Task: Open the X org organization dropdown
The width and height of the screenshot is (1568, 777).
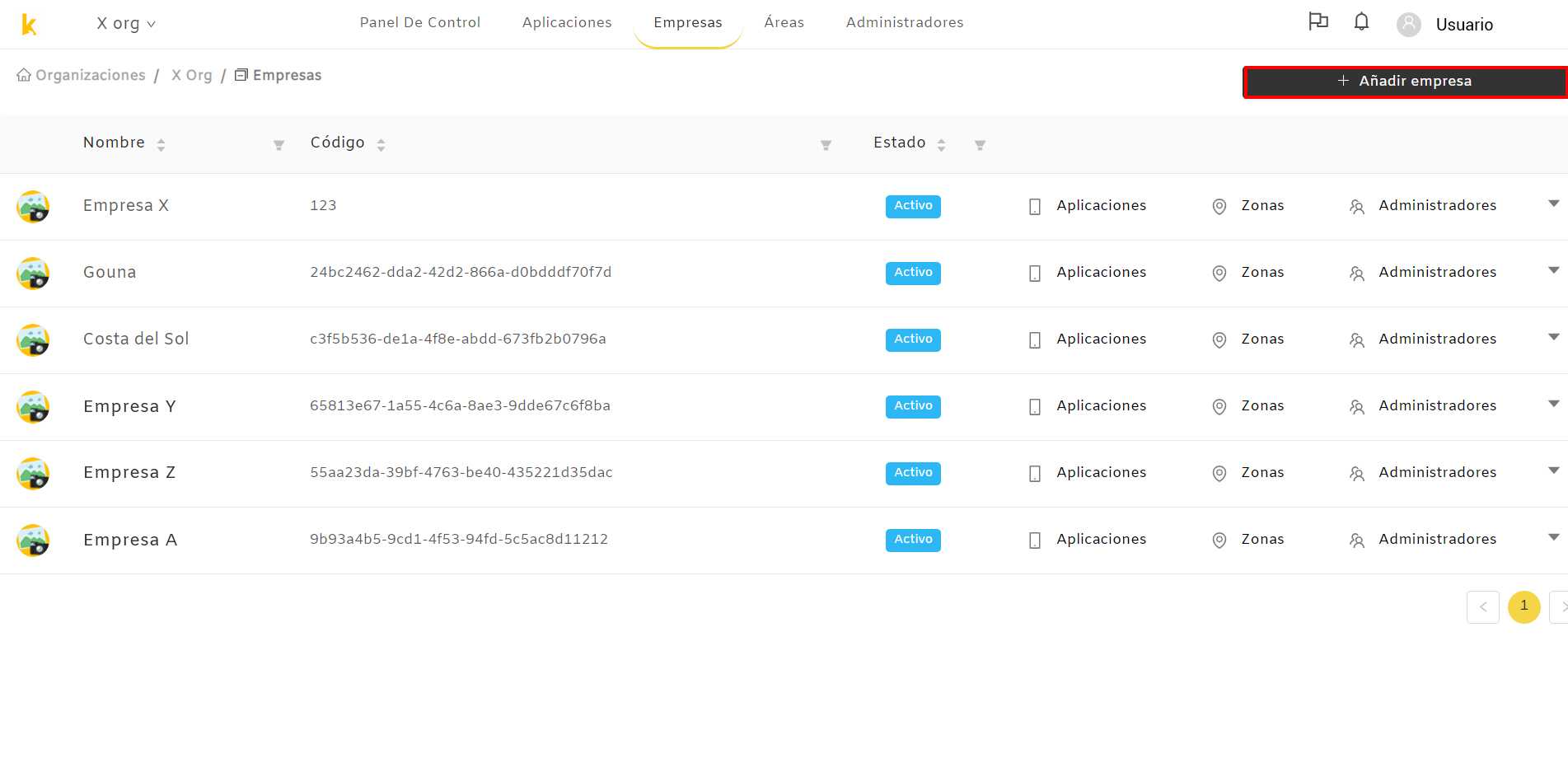Action: click(x=126, y=24)
